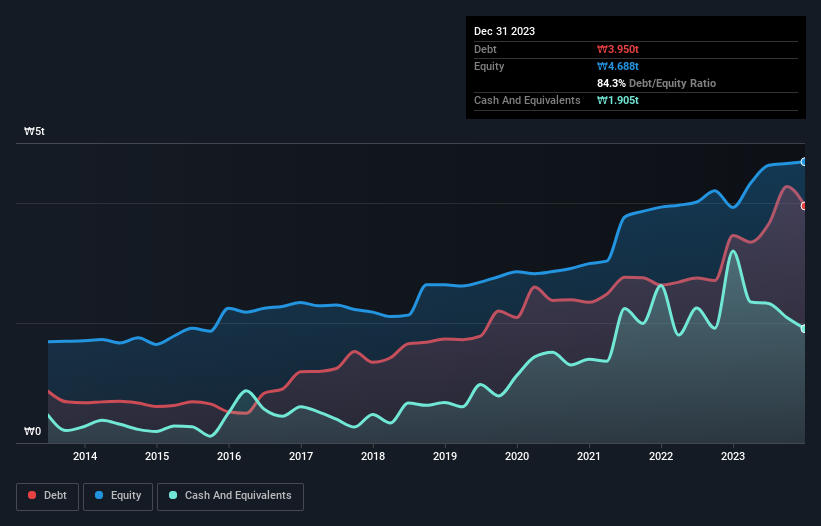Click the teal Cash endpoint marker

pyautogui.click(x=804, y=329)
